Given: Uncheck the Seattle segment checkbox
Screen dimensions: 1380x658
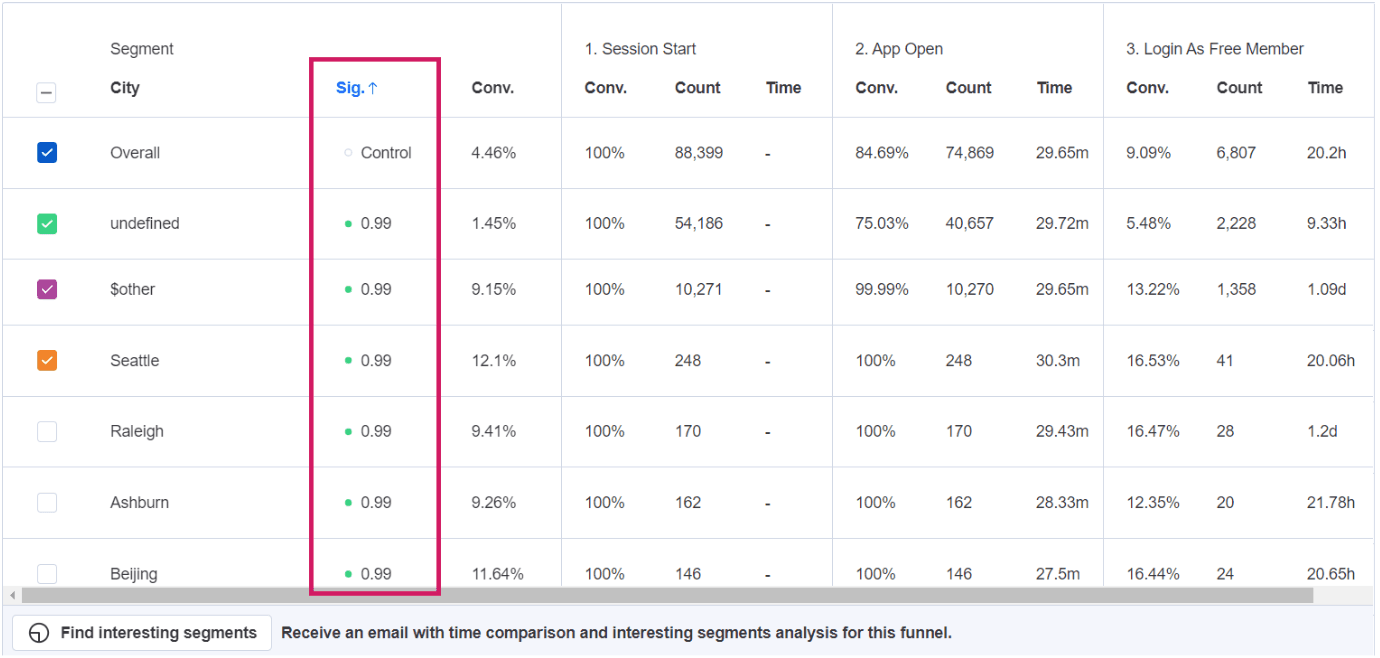Looking at the screenshot, I should (x=47, y=361).
